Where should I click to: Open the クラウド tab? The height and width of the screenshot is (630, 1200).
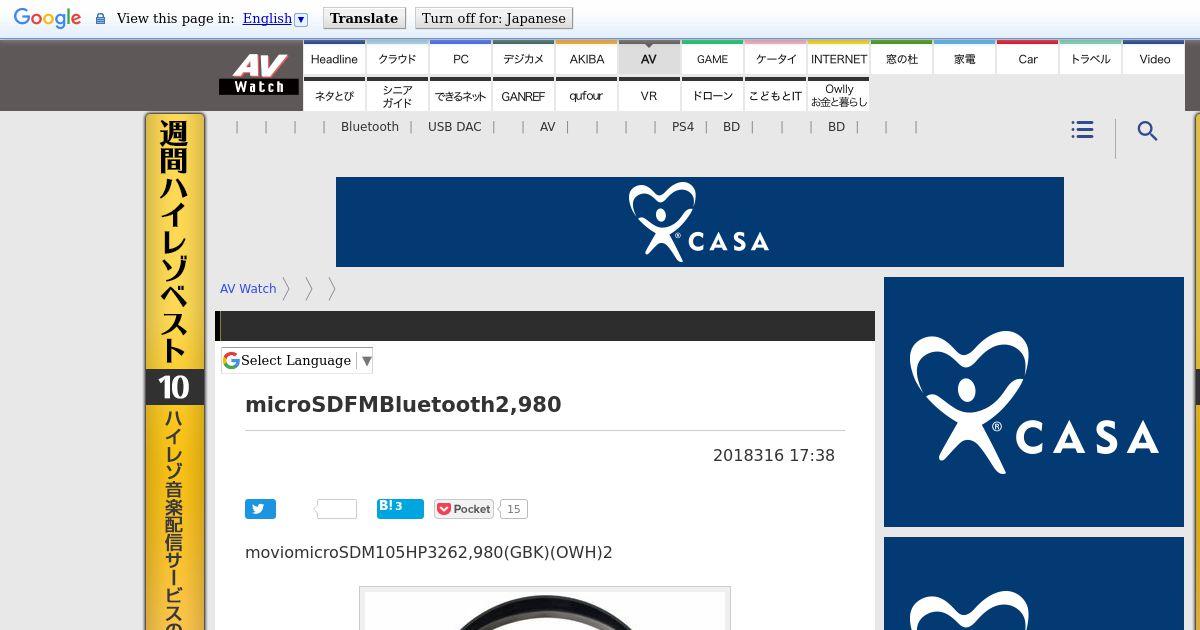pos(397,58)
